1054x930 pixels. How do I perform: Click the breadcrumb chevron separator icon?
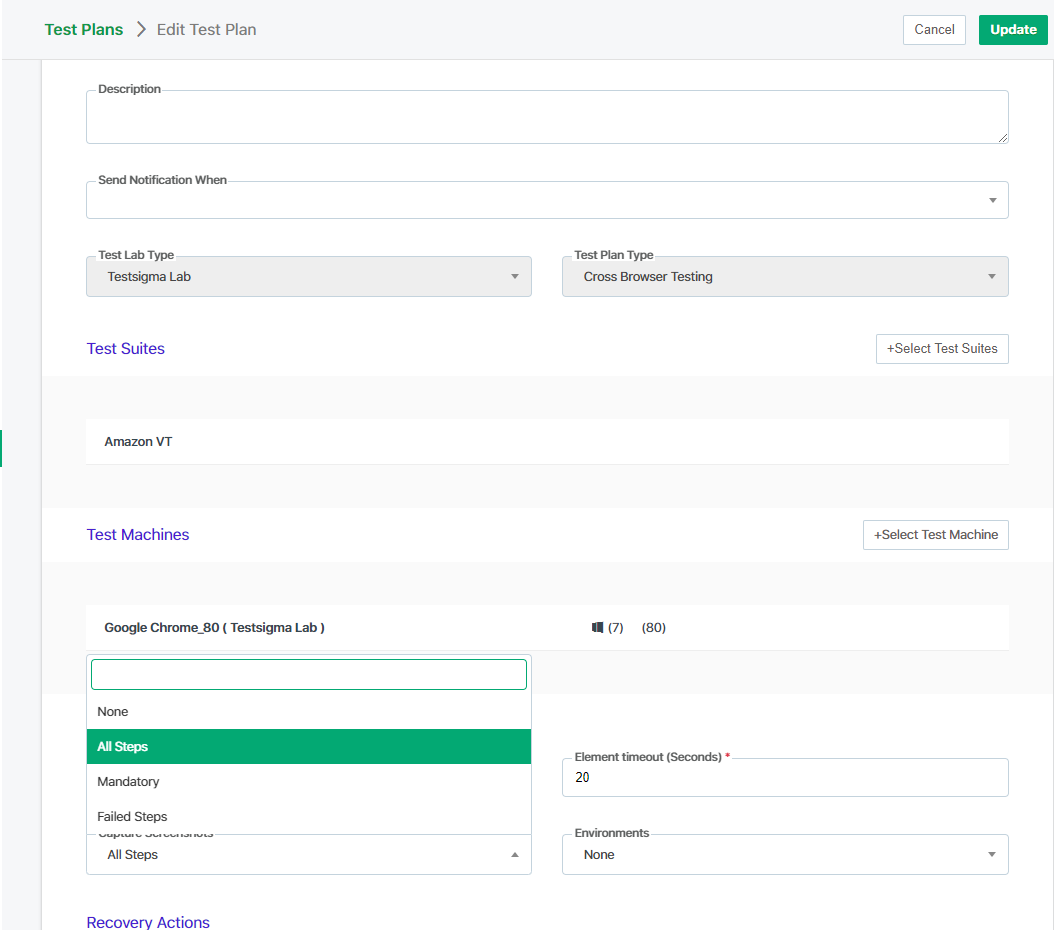(140, 30)
